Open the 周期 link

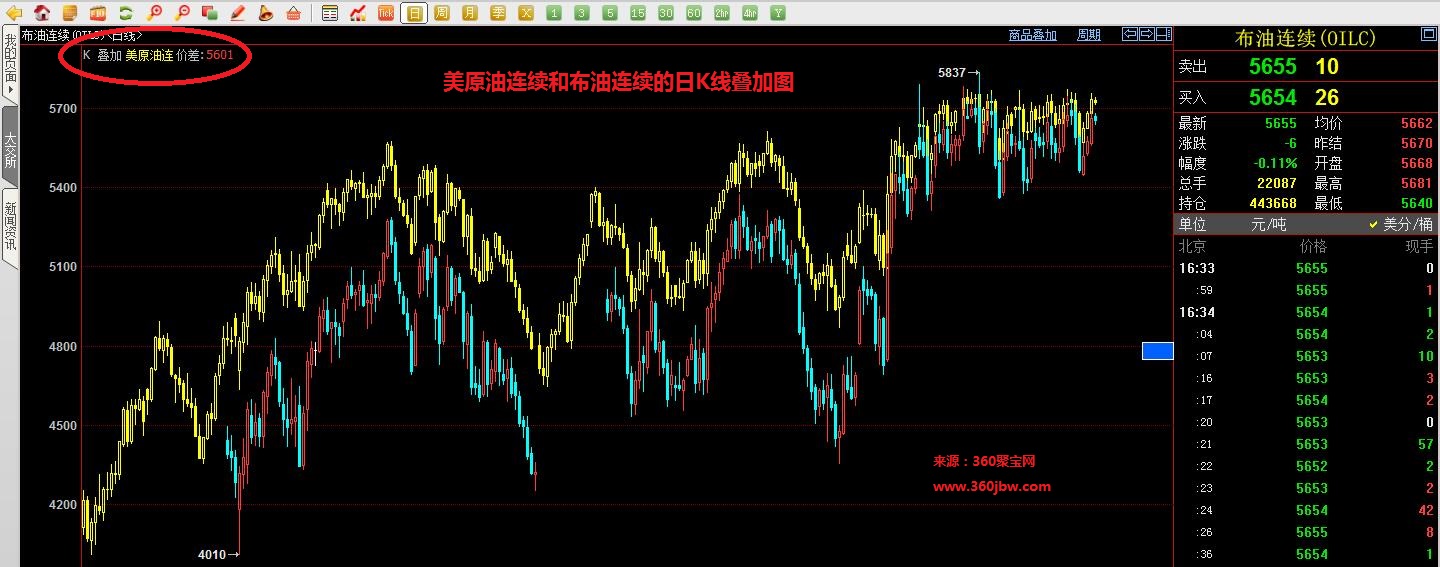point(1088,35)
